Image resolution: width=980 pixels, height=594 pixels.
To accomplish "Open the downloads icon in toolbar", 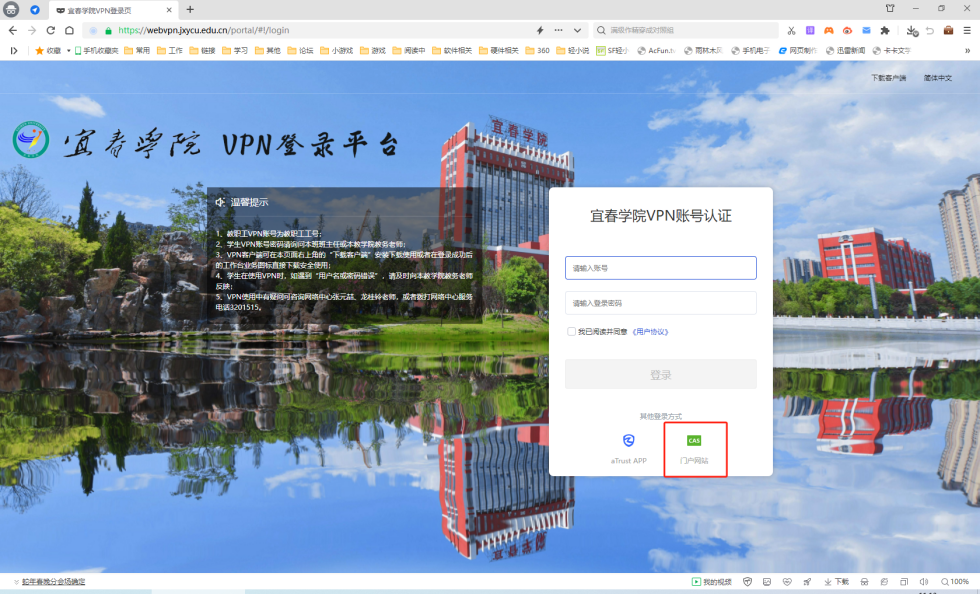I will [x=911, y=30].
